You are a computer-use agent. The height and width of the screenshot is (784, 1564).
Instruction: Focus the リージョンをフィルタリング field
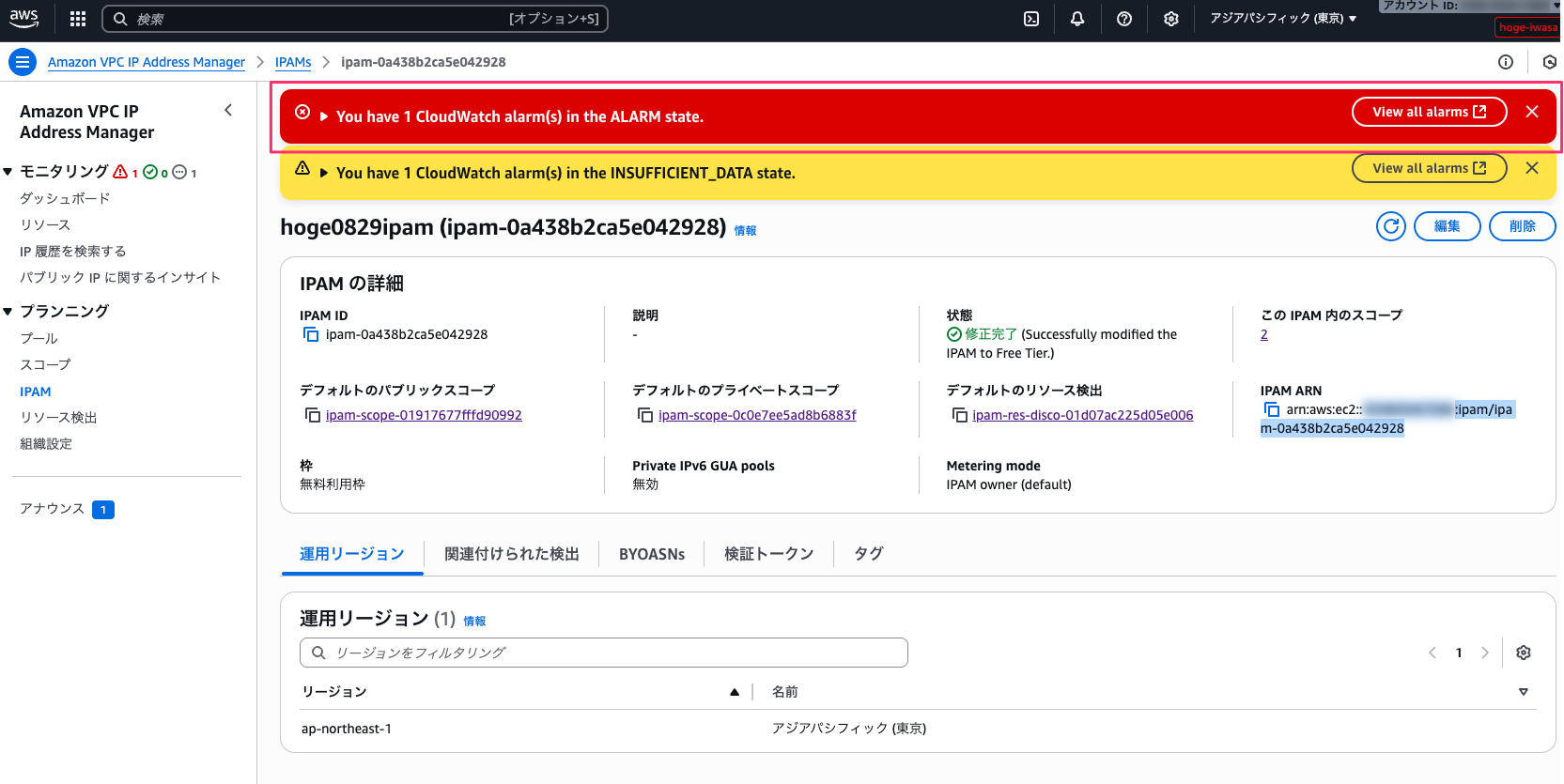604,653
